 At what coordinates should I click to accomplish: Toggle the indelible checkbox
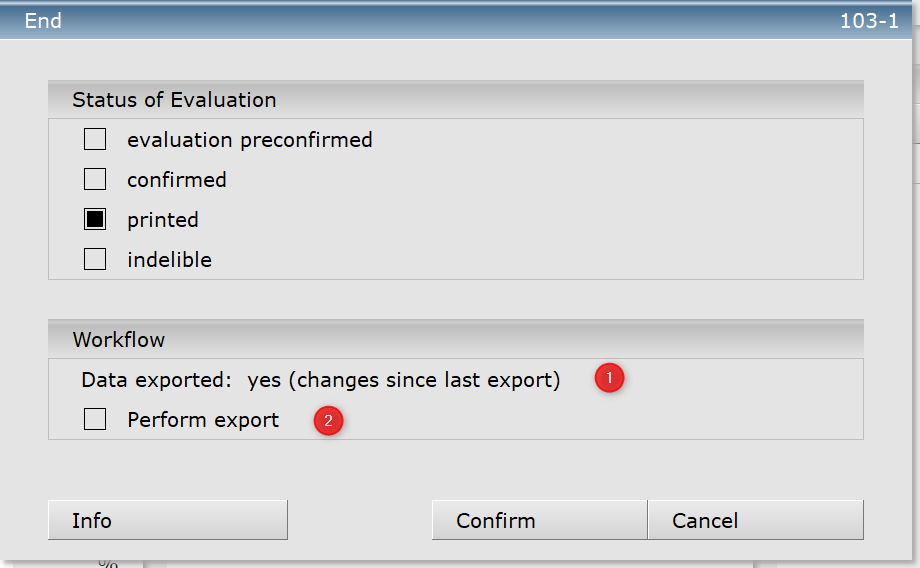(x=95, y=260)
